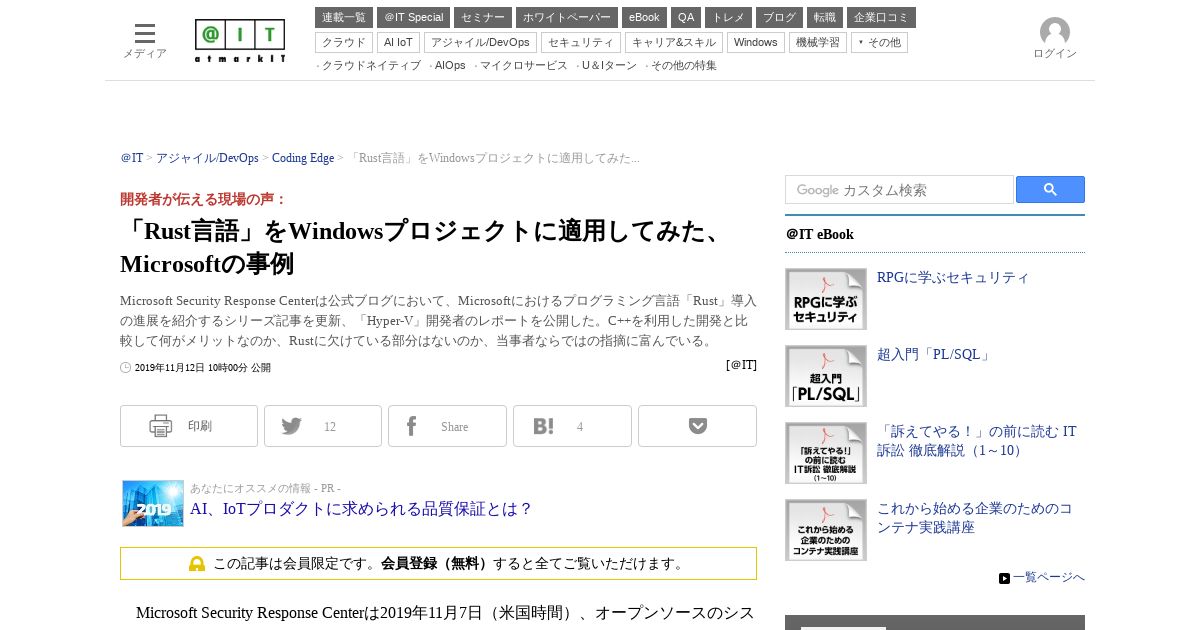Open the eBook menu item

click(x=644, y=18)
